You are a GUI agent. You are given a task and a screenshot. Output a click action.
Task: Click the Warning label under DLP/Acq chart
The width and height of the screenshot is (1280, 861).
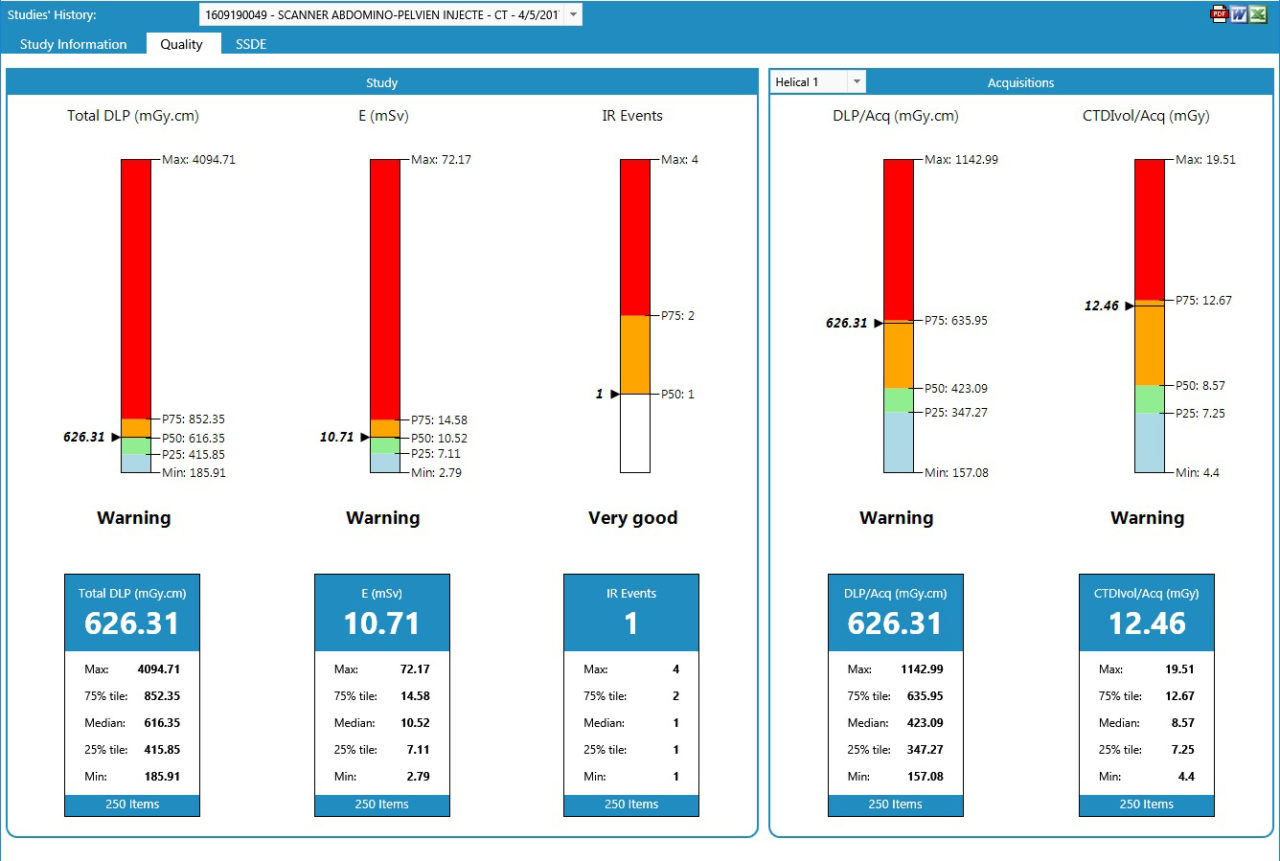896,518
